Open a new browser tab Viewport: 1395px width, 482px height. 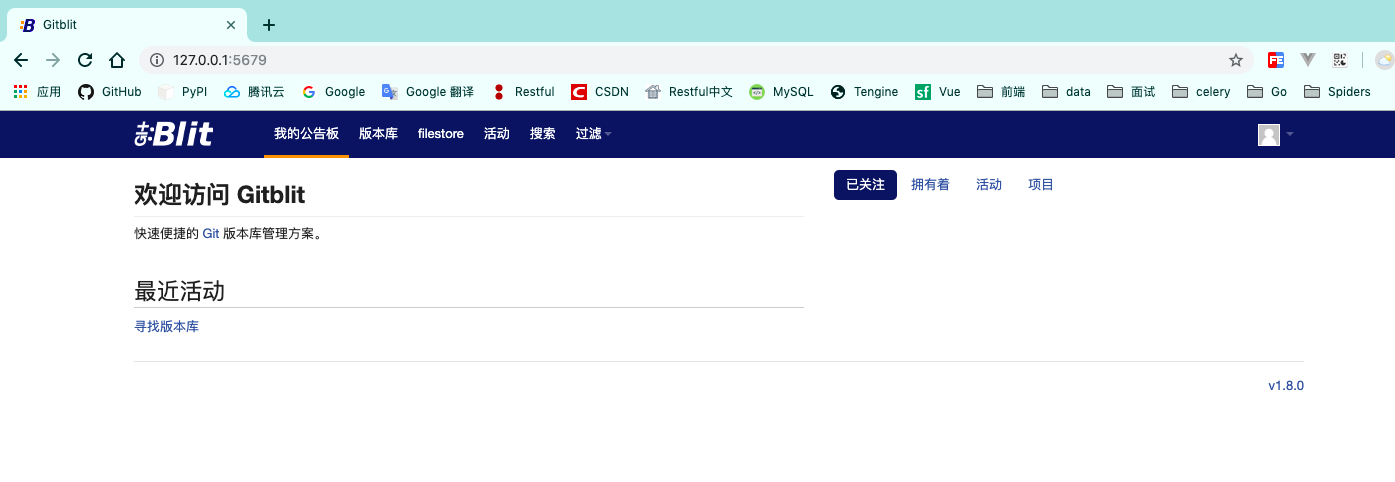(268, 25)
